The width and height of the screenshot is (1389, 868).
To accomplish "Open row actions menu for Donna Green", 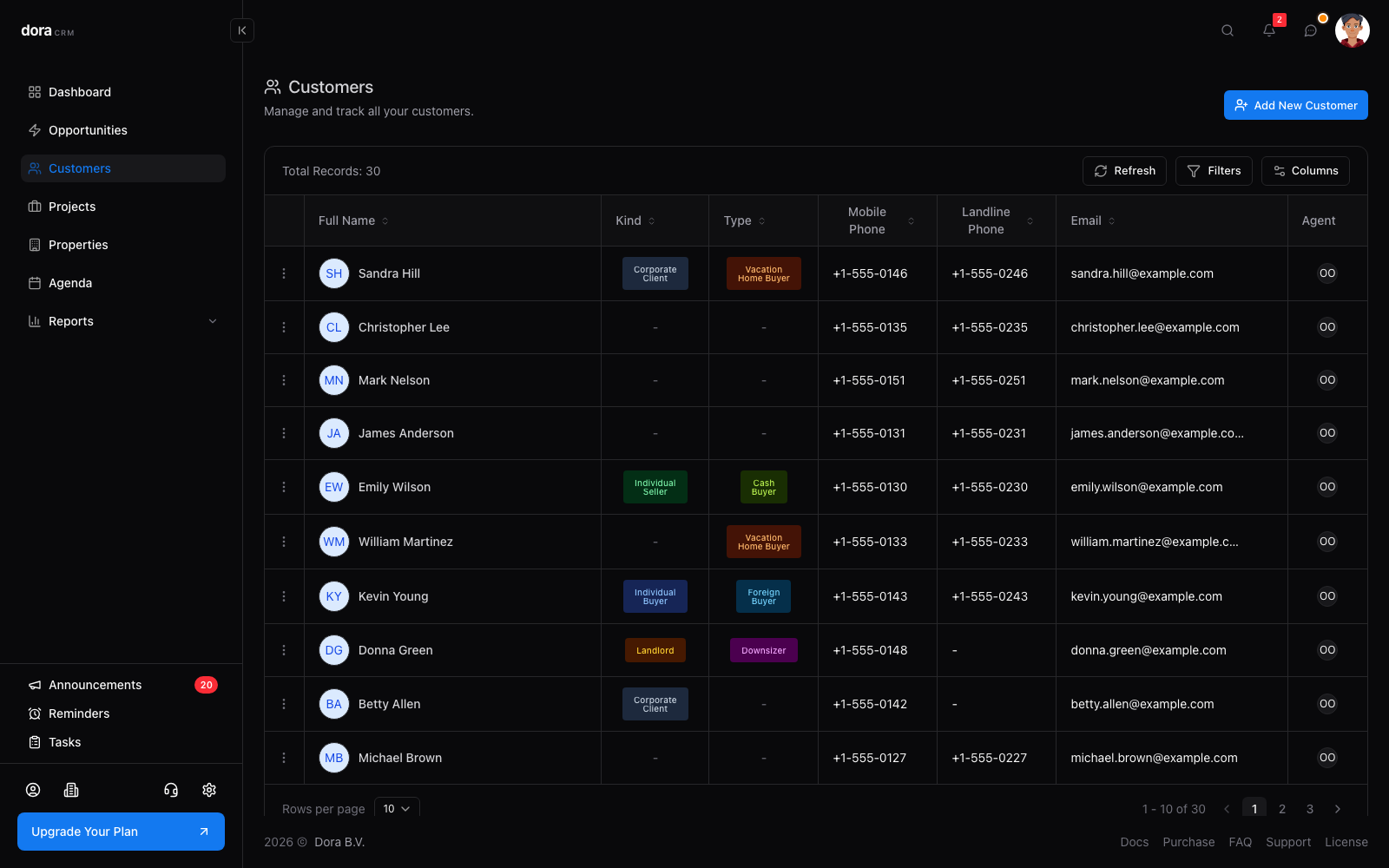I will pyautogui.click(x=284, y=650).
